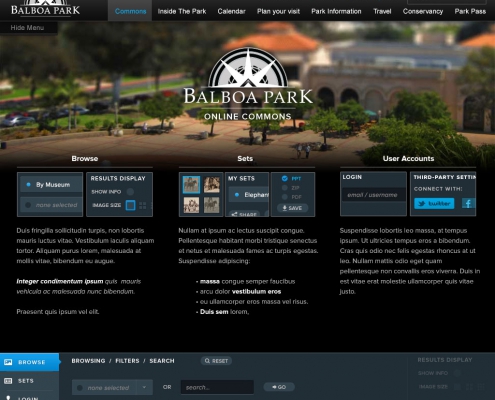Click the dimmed grid size icon in bottom Results Display
Screen dimensions: 495x400
click(469, 387)
